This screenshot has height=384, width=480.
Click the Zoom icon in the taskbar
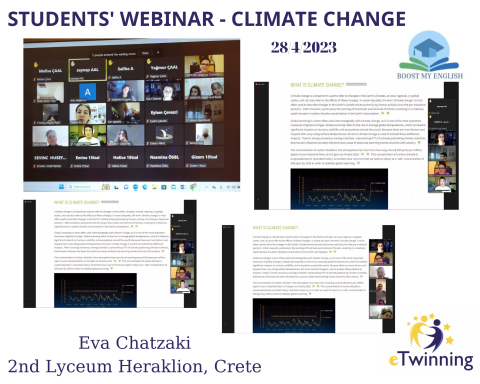coord(135,187)
